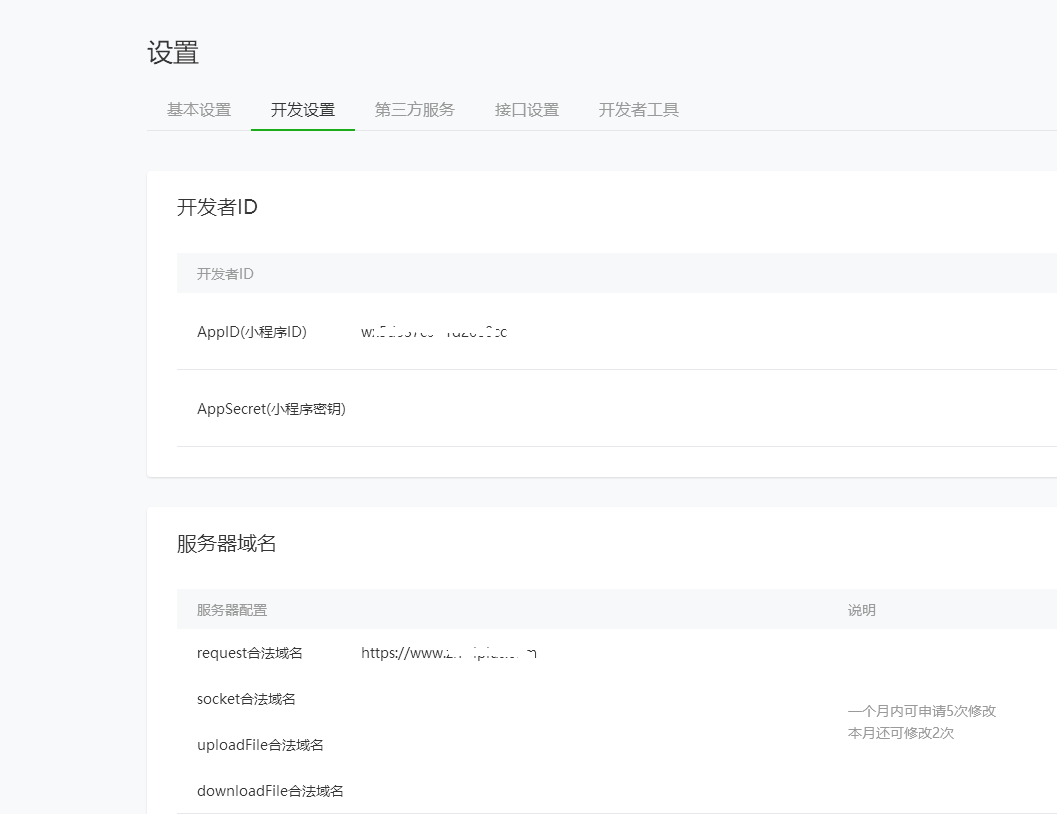Screen dimensions: 1057x814
Task: Select the downloadFile合法域名 row
Action: [270, 791]
